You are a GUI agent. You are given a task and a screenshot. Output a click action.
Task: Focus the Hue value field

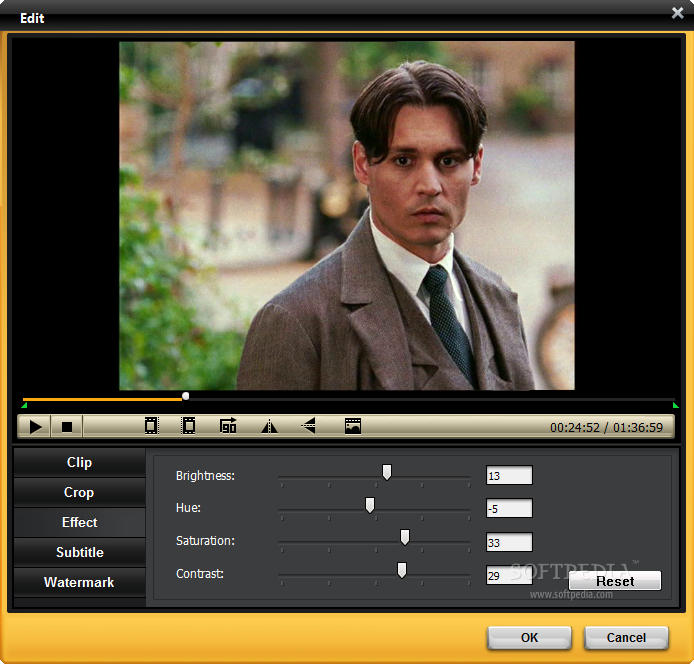point(509,508)
